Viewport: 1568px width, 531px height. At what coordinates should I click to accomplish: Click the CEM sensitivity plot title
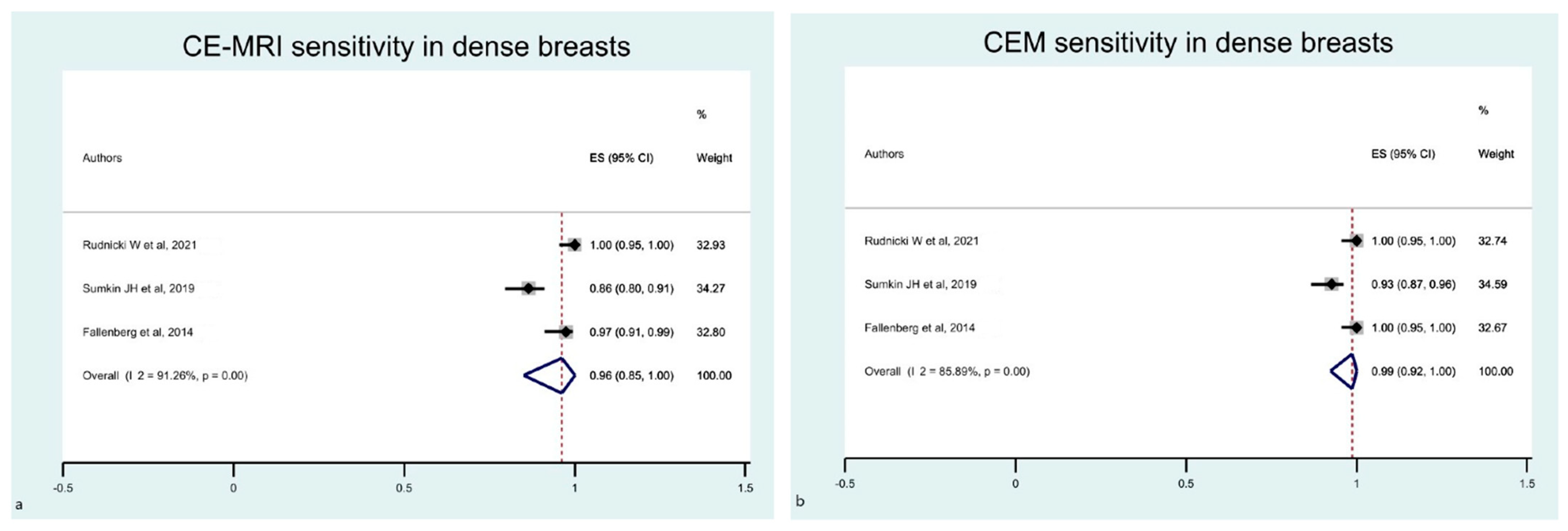pos(1187,43)
